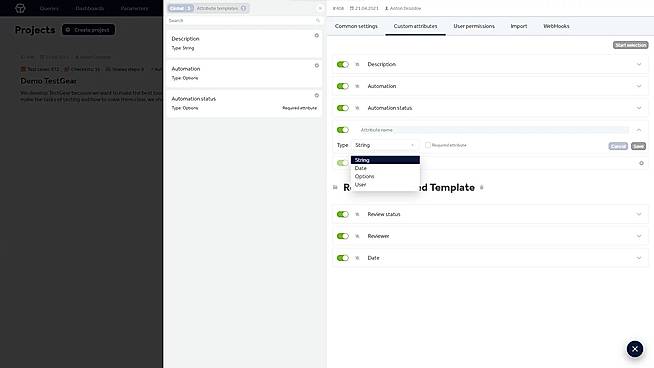The image size is (654, 368).
Task: Click the Search field in templates panel
Action: pyautogui.click(x=244, y=20)
